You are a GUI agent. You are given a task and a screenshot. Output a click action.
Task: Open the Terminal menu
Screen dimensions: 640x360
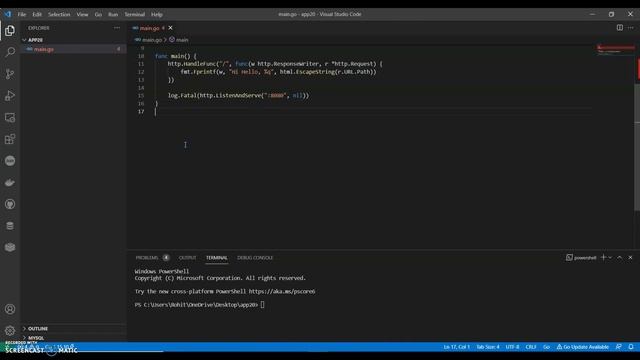pyautogui.click(x=135, y=14)
